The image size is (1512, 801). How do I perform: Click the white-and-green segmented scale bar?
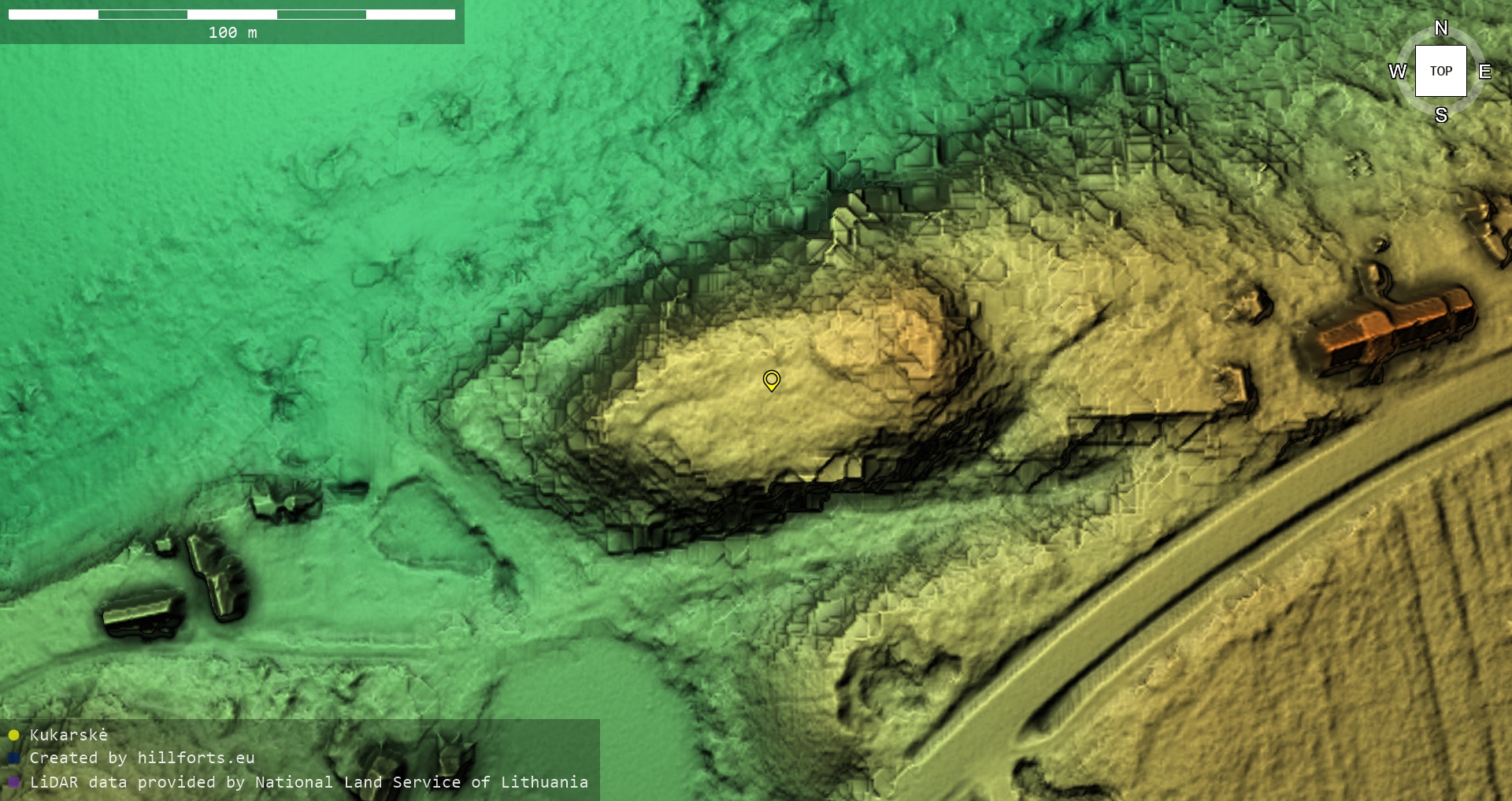click(232, 14)
